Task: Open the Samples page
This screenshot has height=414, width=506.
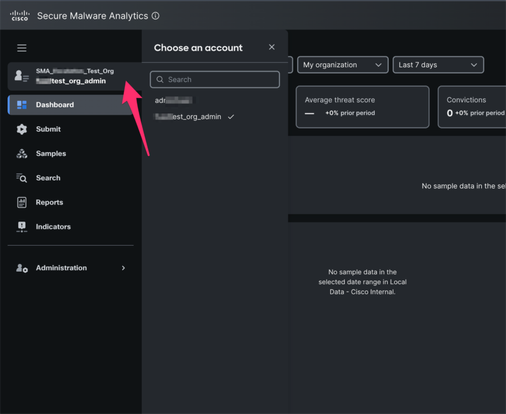Action: pyautogui.click(x=51, y=154)
